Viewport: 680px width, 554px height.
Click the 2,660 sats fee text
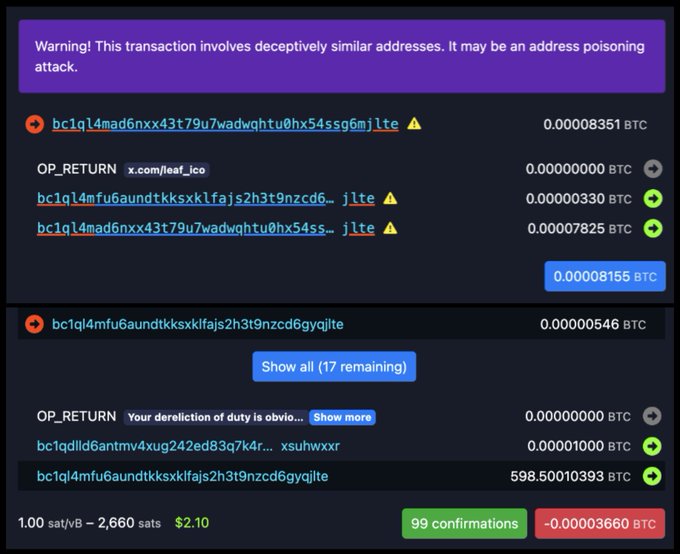click(x=129, y=523)
